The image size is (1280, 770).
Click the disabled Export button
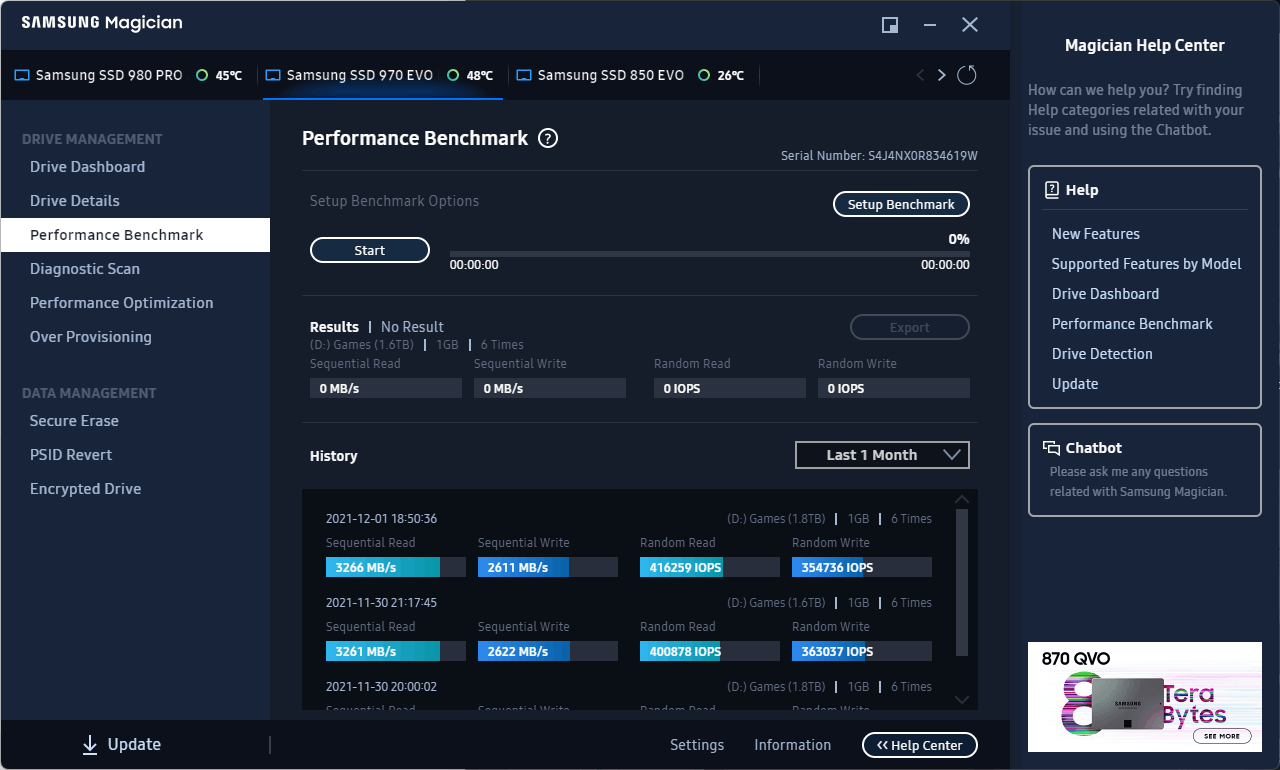click(x=910, y=327)
